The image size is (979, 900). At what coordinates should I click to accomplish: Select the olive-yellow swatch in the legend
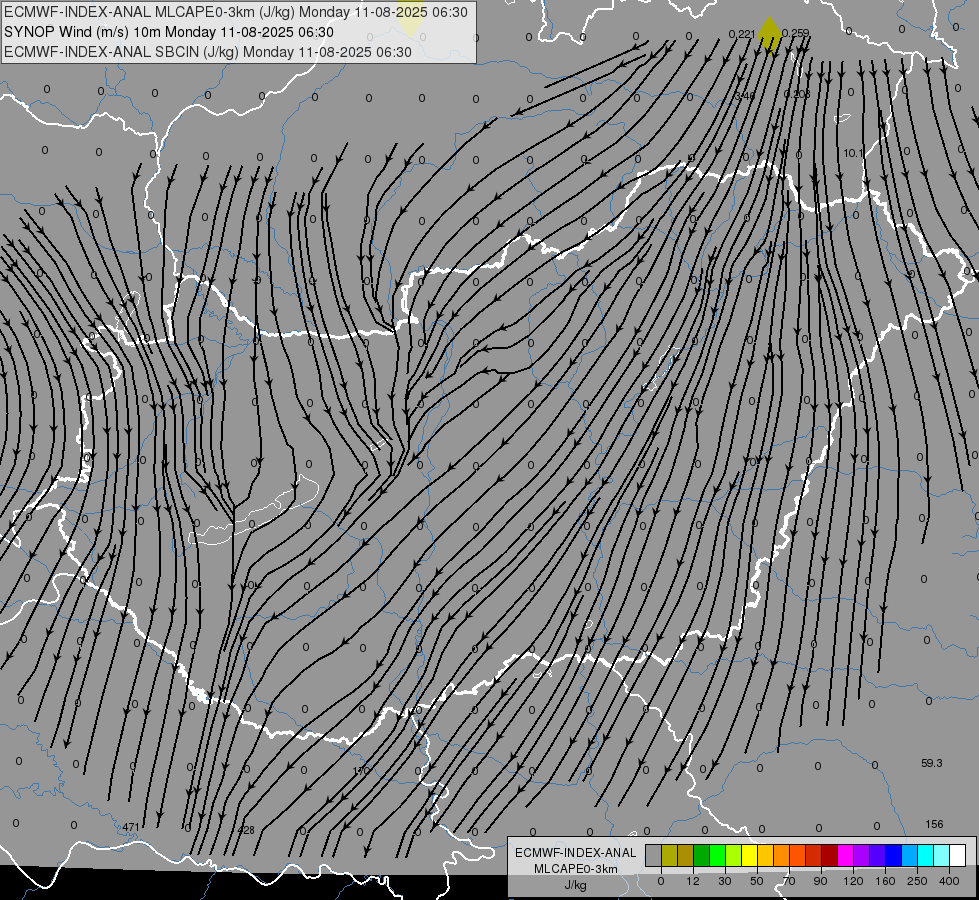tap(669, 855)
